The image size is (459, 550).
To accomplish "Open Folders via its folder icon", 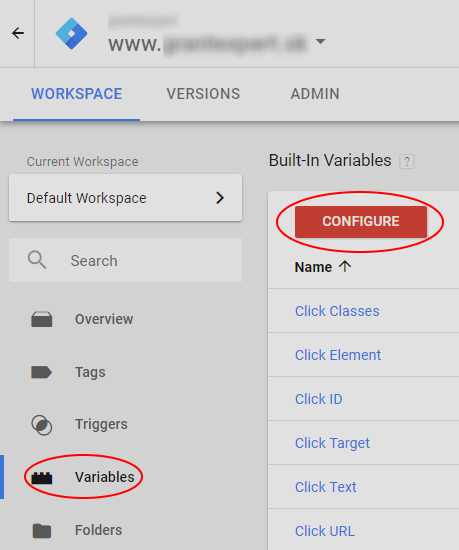I will click(x=42, y=531).
